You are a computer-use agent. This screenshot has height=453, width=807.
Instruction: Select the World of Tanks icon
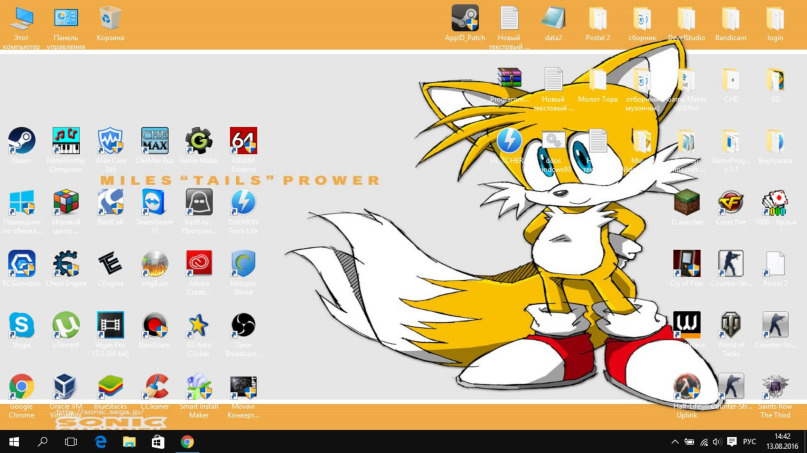click(730, 325)
